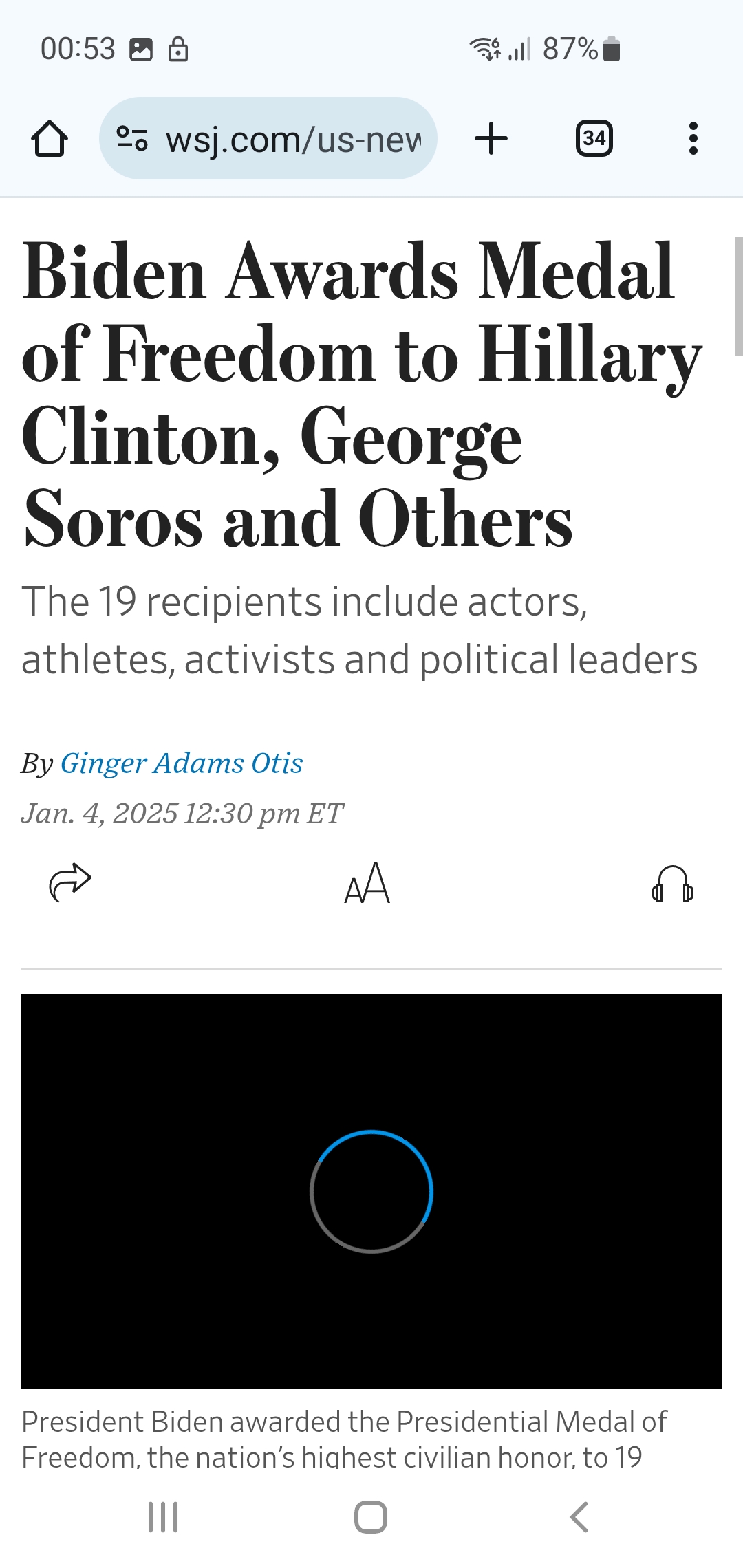Open a new tab with plus icon
The width and height of the screenshot is (743, 1568).
(491, 139)
